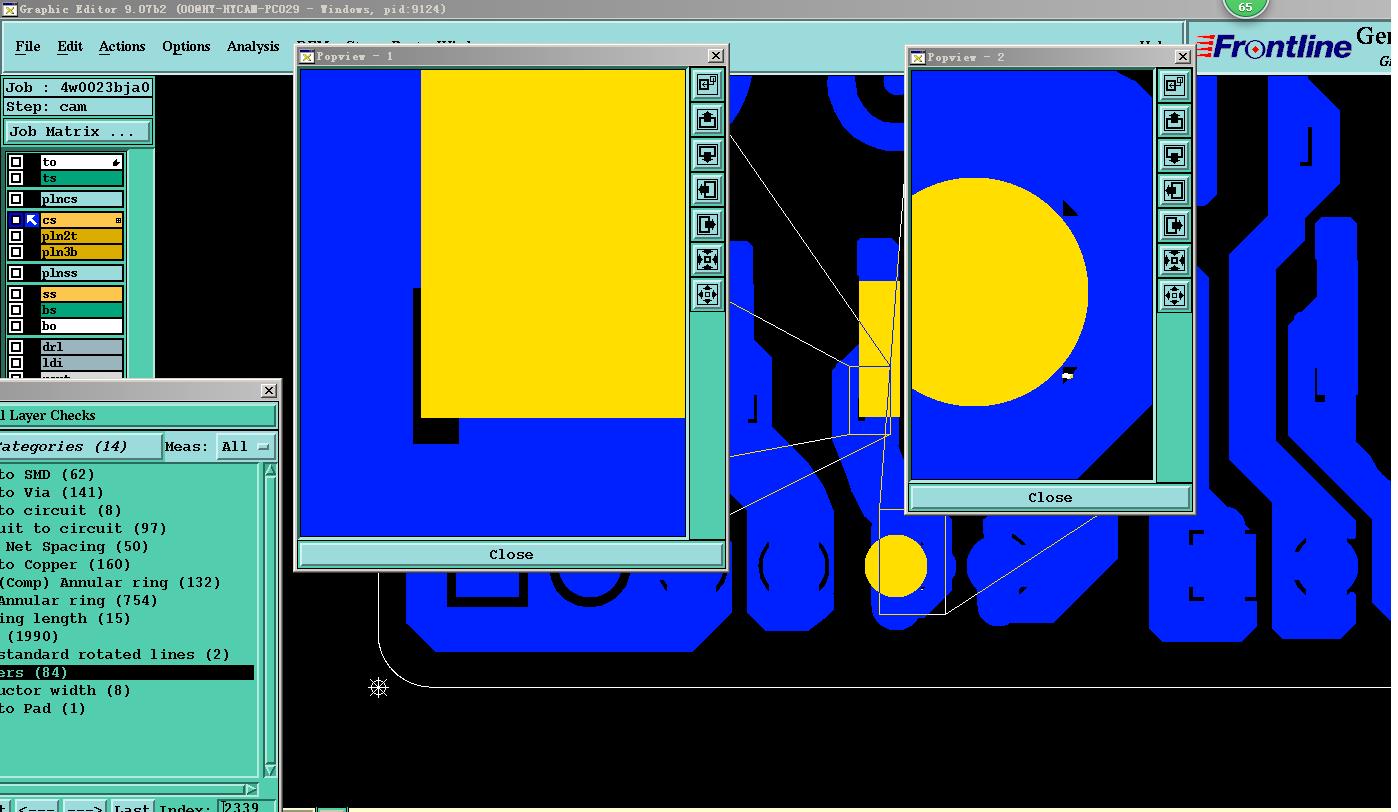Open the Meas All dropdown
This screenshot has height=812, width=1398.
pos(246,446)
